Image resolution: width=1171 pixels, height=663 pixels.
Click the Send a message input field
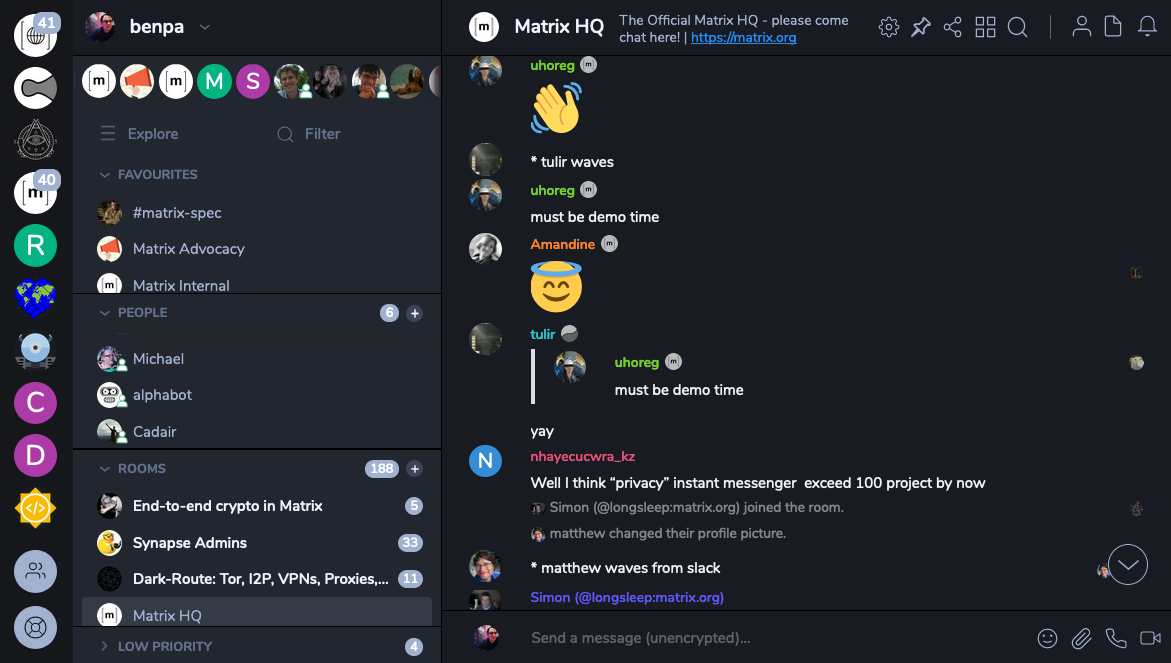777,638
